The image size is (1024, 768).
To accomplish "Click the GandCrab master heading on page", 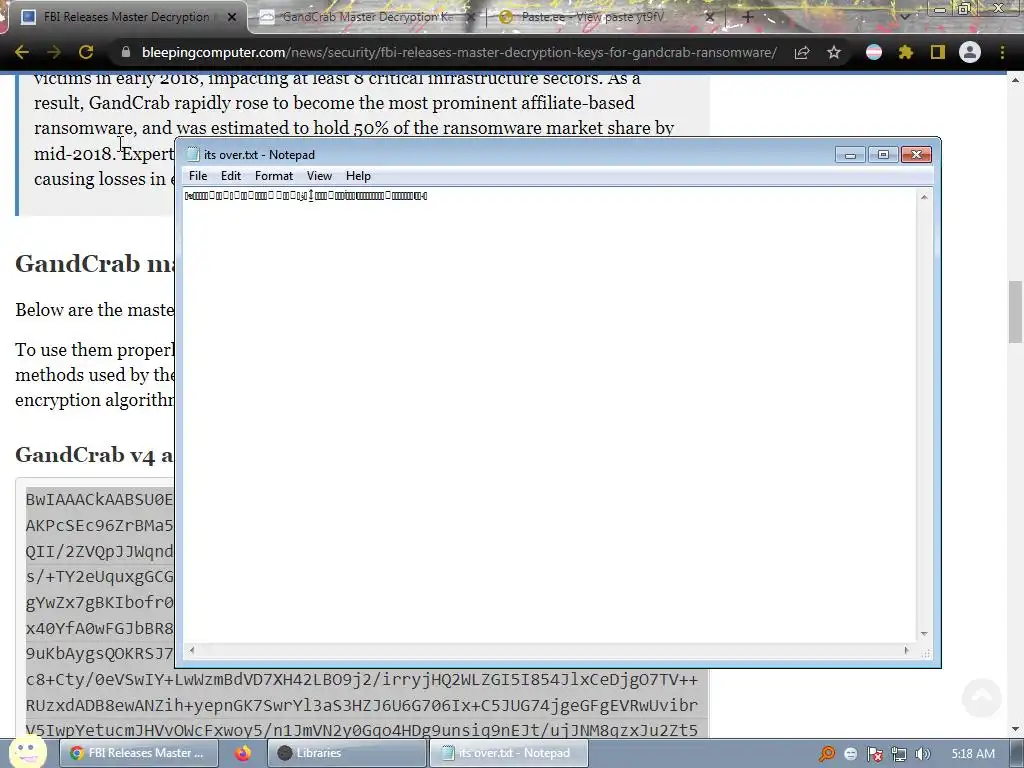I will coord(95,264).
